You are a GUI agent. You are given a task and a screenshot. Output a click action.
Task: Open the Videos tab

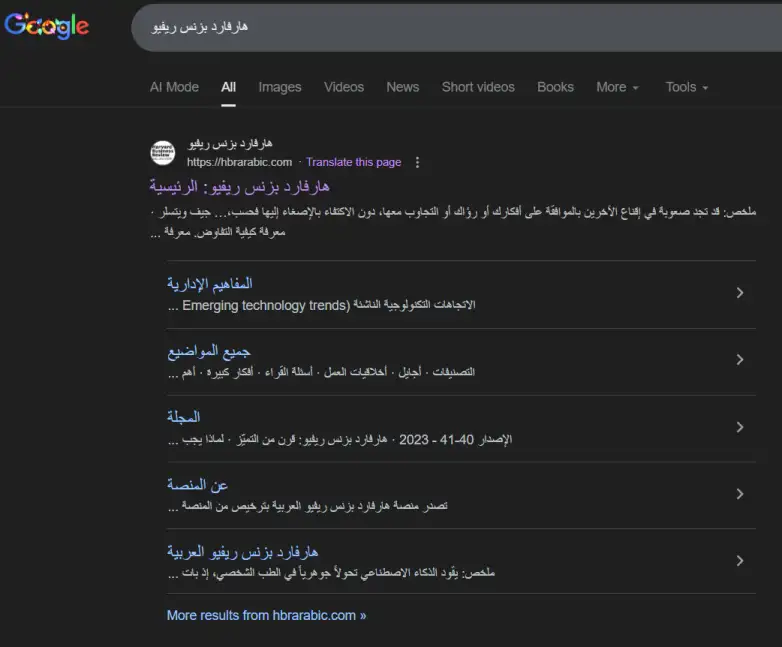(344, 87)
